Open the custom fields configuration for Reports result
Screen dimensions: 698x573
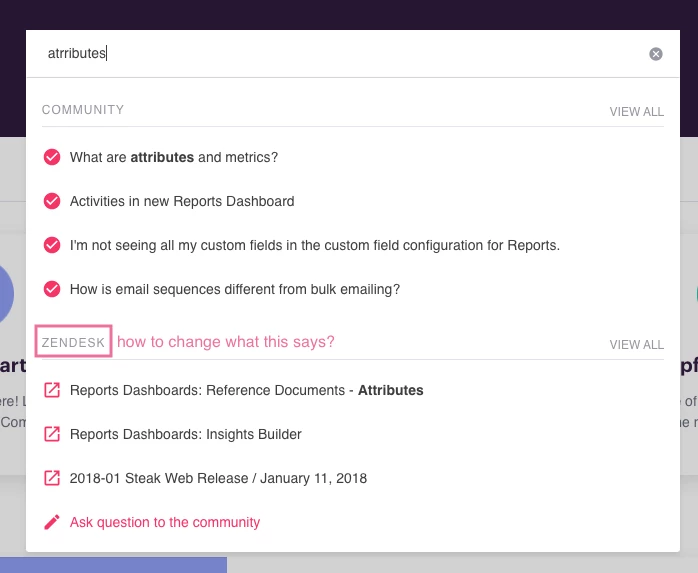click(x=315, y=245)
